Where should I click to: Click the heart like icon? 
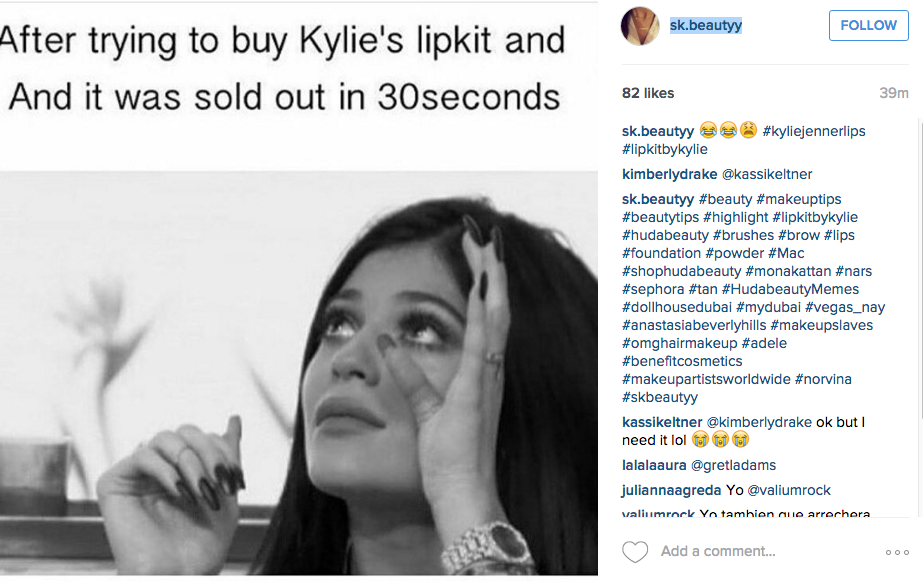pyautogui.click(x=635, y=552)
